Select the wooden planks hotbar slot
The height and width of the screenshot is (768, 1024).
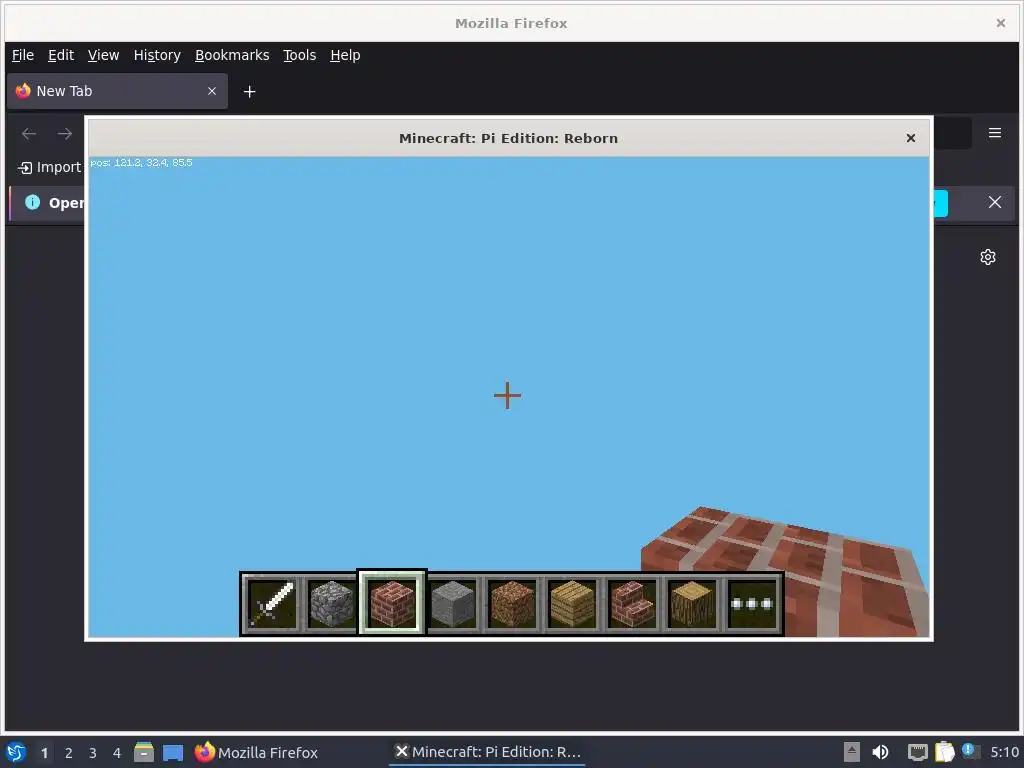(x=572, y=604)
